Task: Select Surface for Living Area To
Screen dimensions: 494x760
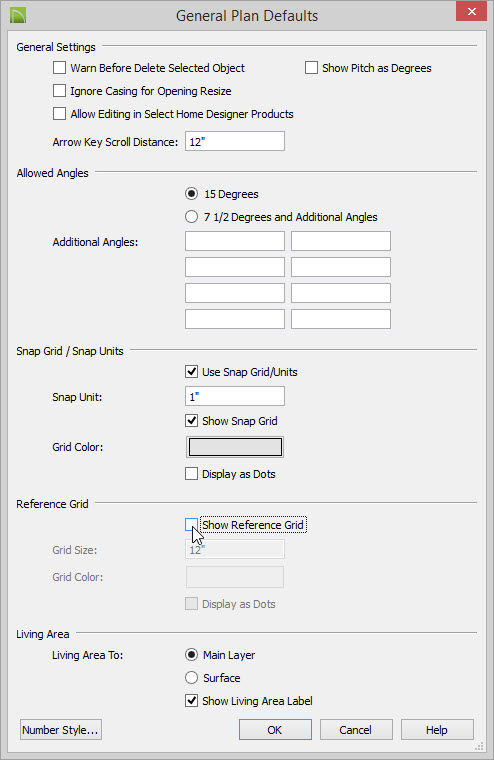Action: 191,678
